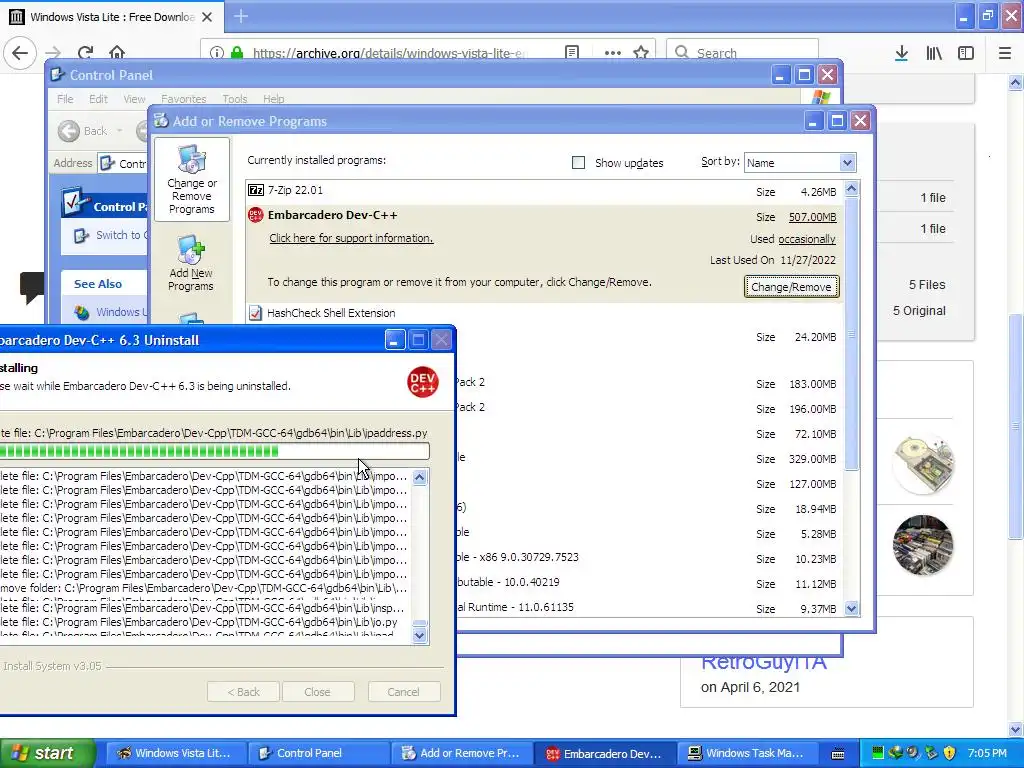Select 7-Zip 22.01 program row
1024x768 pixels.
pyautogui.click(x=544, y=191)
